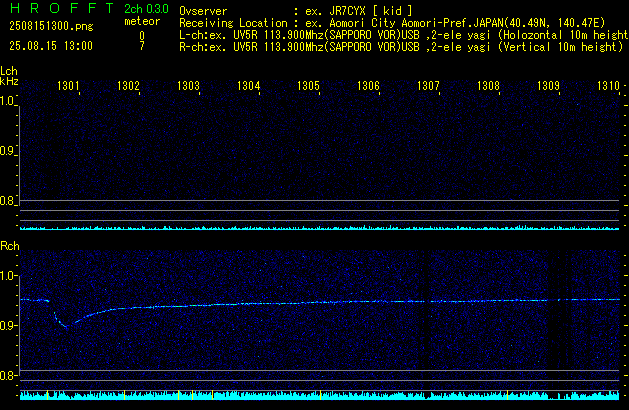Image resolution: width=629 pixels, height=410 pixels.
Task: Click the 'L-ch:ex. UV5R 113.900Mhz' description line
Action: point(404,35)
